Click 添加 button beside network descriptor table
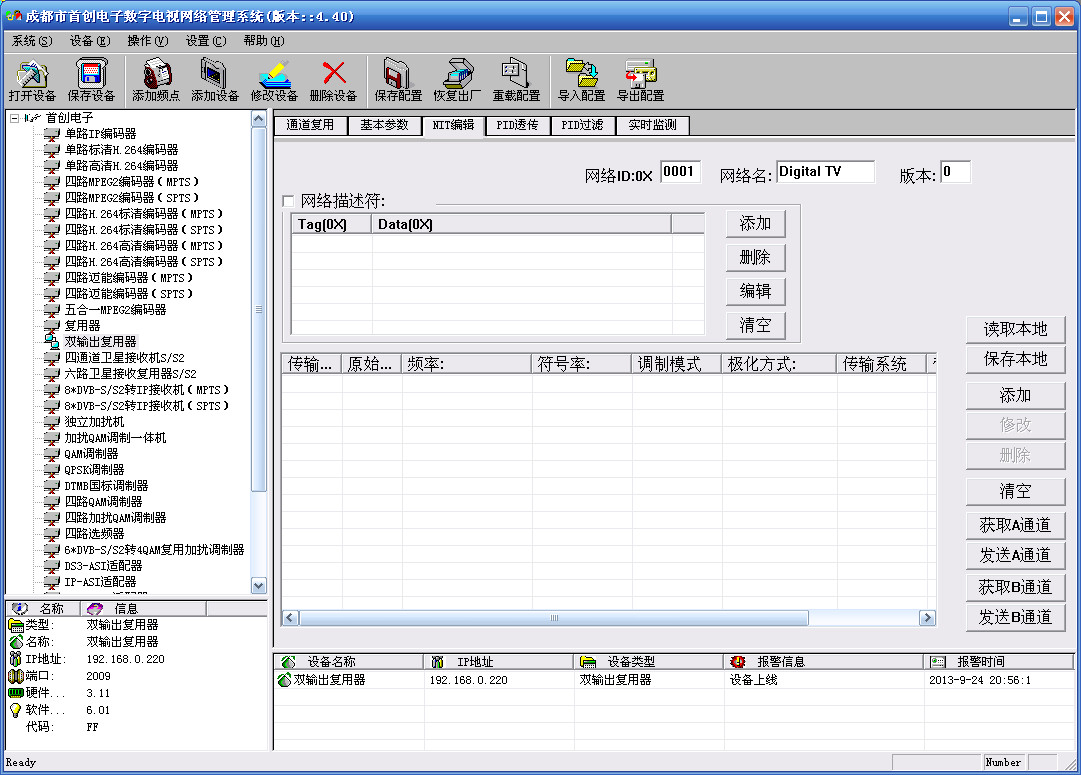Image resolution: width=1081 pixels, height=775 pixels. (x=755, y=223)
